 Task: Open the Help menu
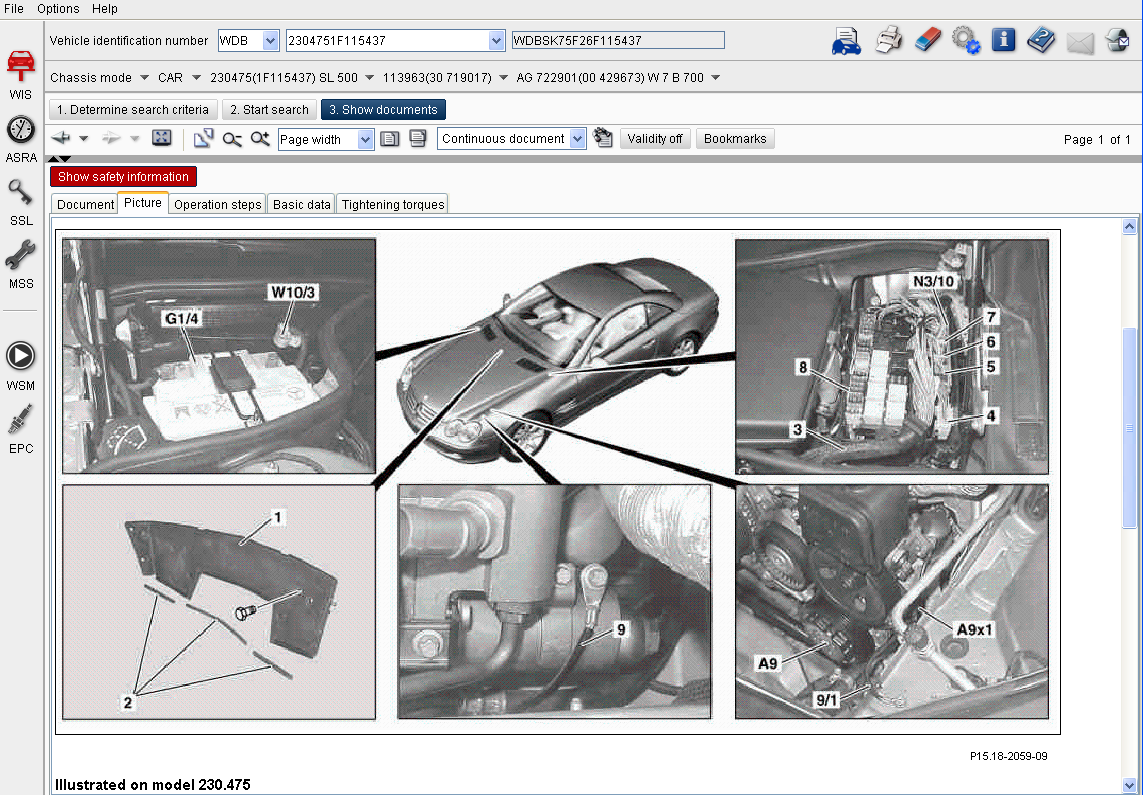click(x=104, y=9)
